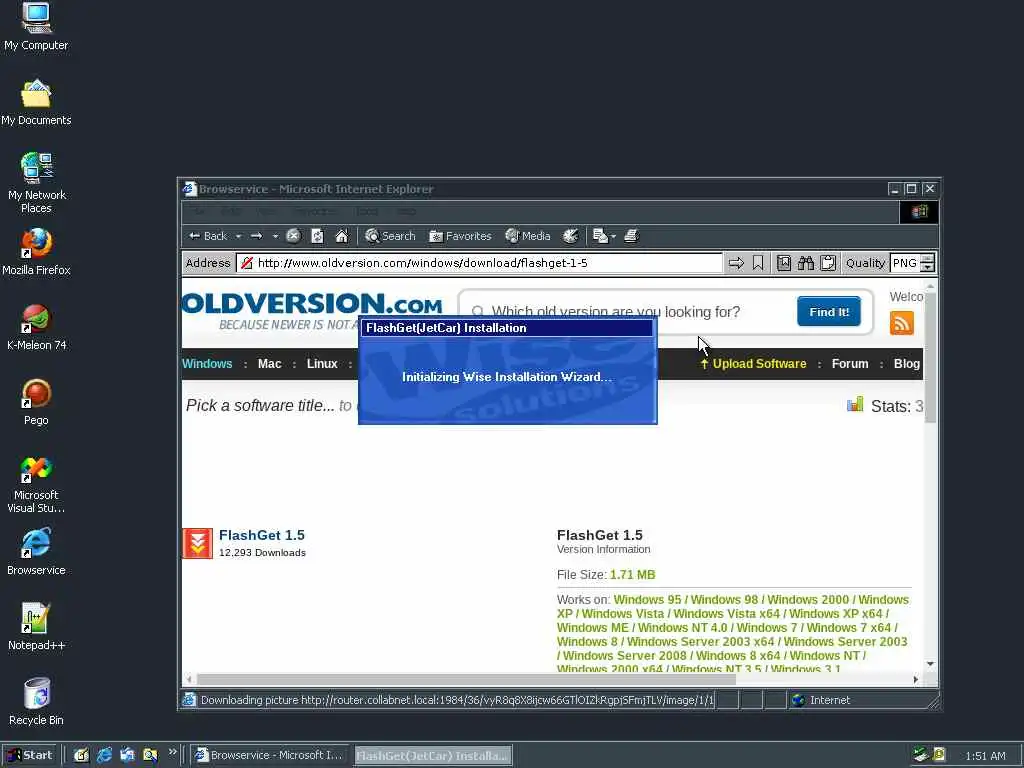The height and width of the screenshot is (768, 1024).
Task: Click the vertical scrollbar down arrow
Action: (x=931, y=664)
